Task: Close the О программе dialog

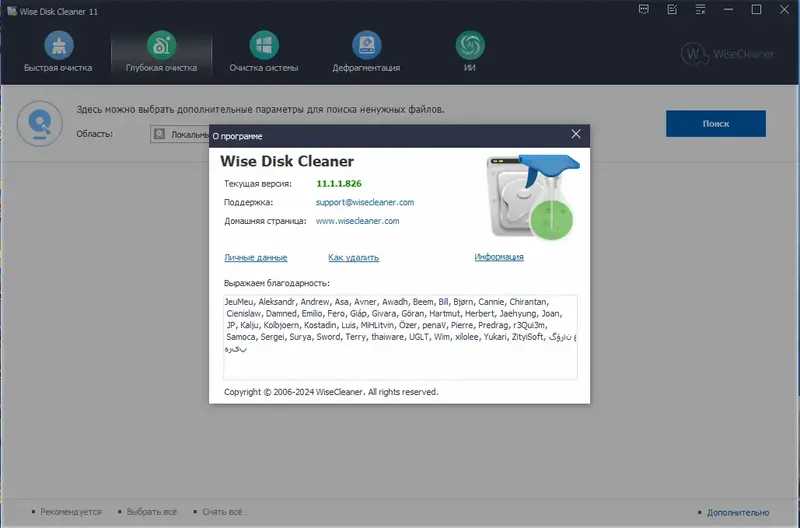Action: [x=576, y=134]
